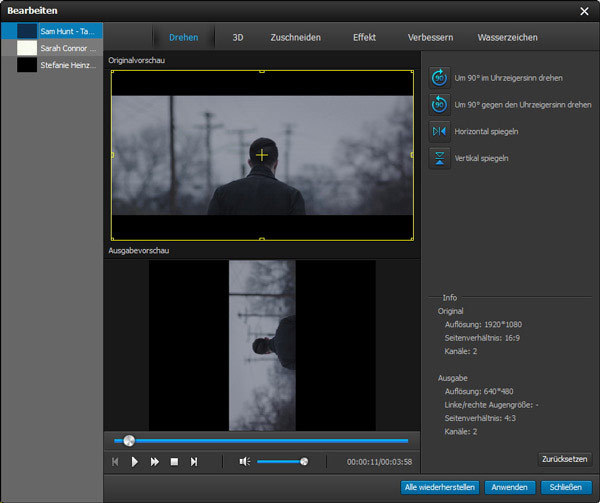Jump to previous frame in player

click(115, 462)
